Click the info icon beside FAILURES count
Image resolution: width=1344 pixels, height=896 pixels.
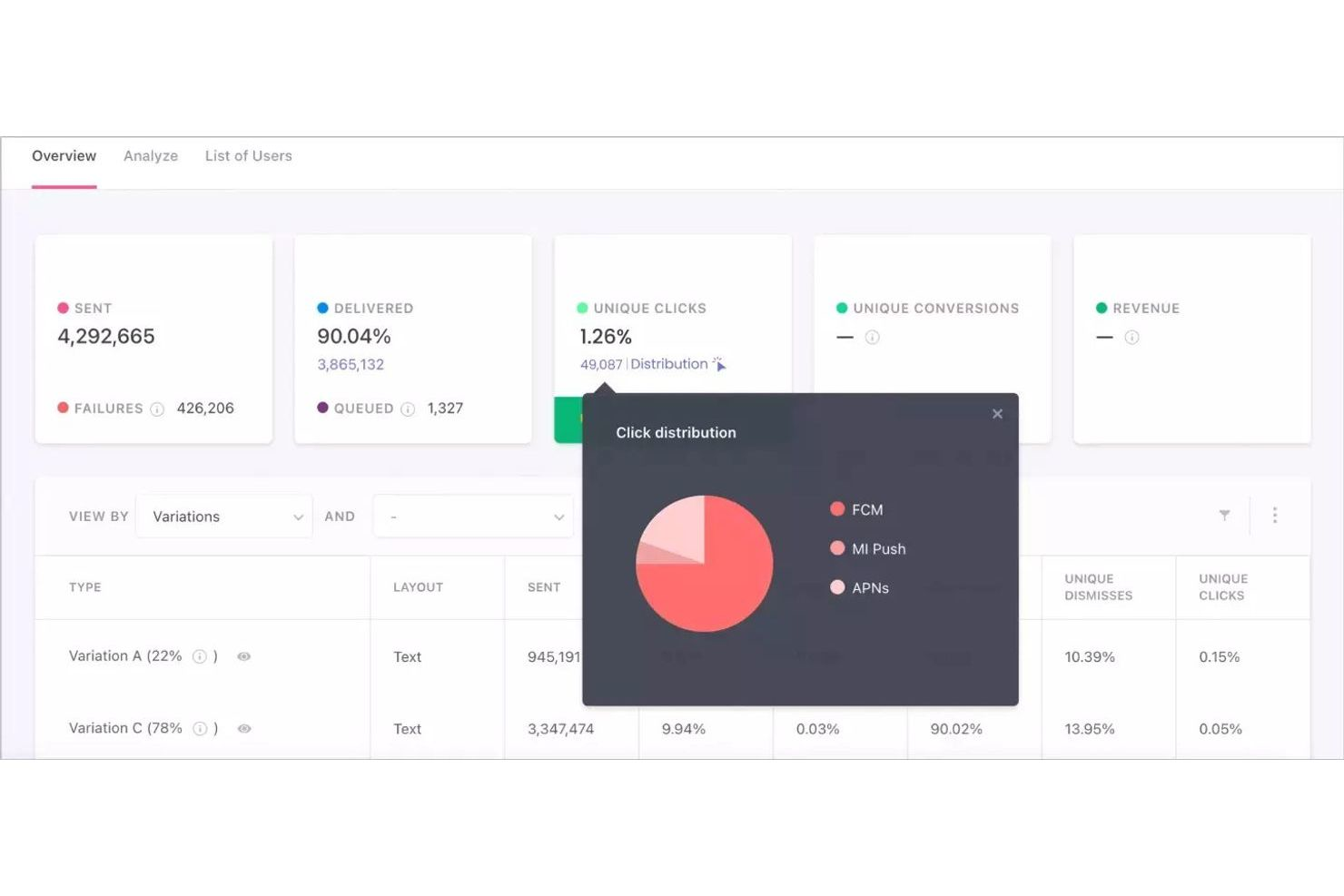click(x=157, y=409)
